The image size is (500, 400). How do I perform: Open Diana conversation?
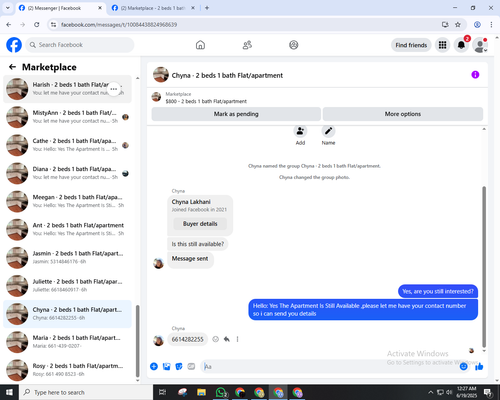[67, 173]
